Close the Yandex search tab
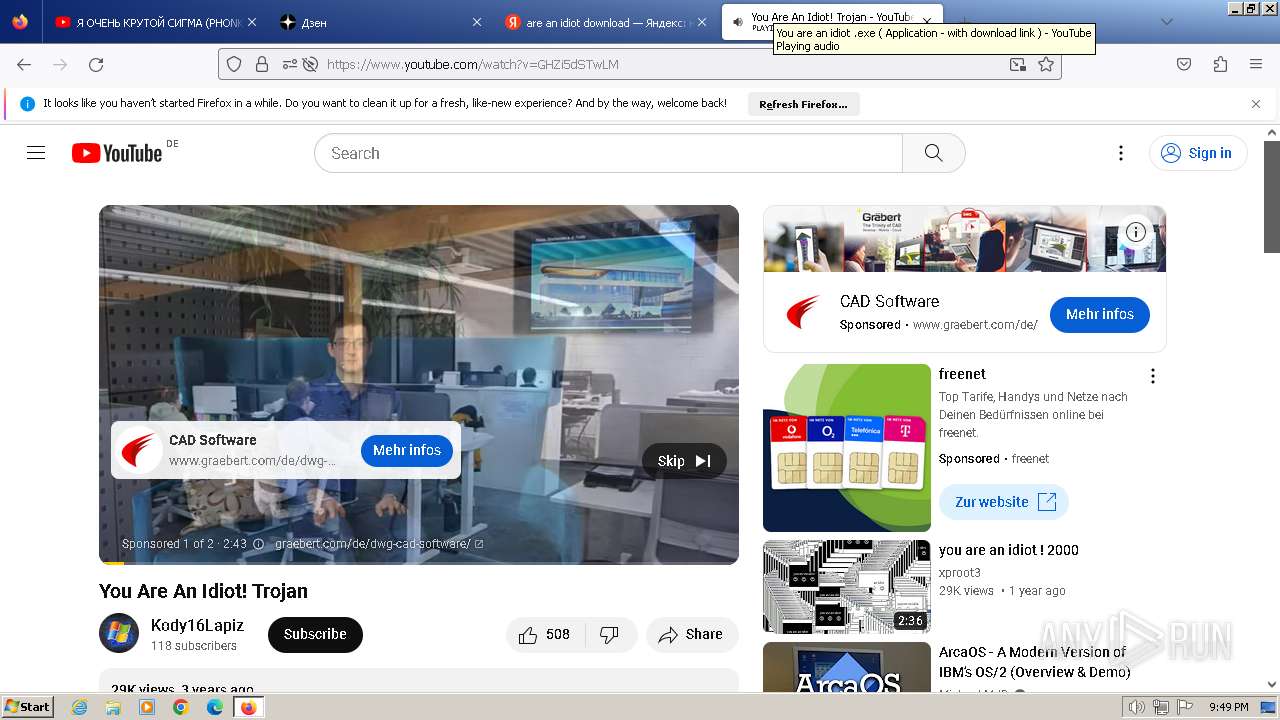Image resolution: width=1280 pixels, height=720 pixels. [x=701, y=22]
